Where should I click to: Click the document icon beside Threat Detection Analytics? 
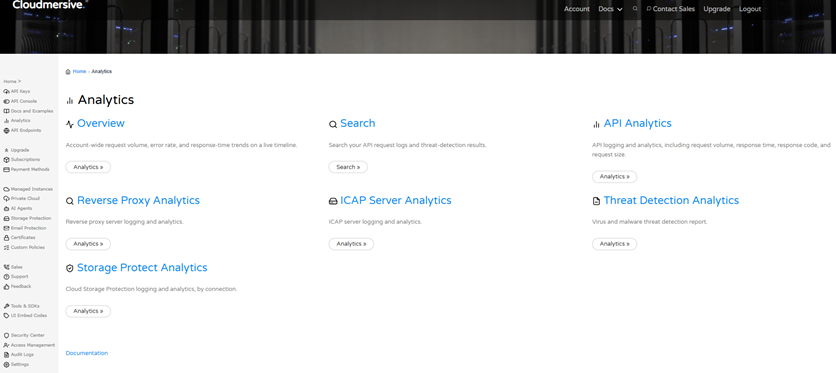point(596,201)
